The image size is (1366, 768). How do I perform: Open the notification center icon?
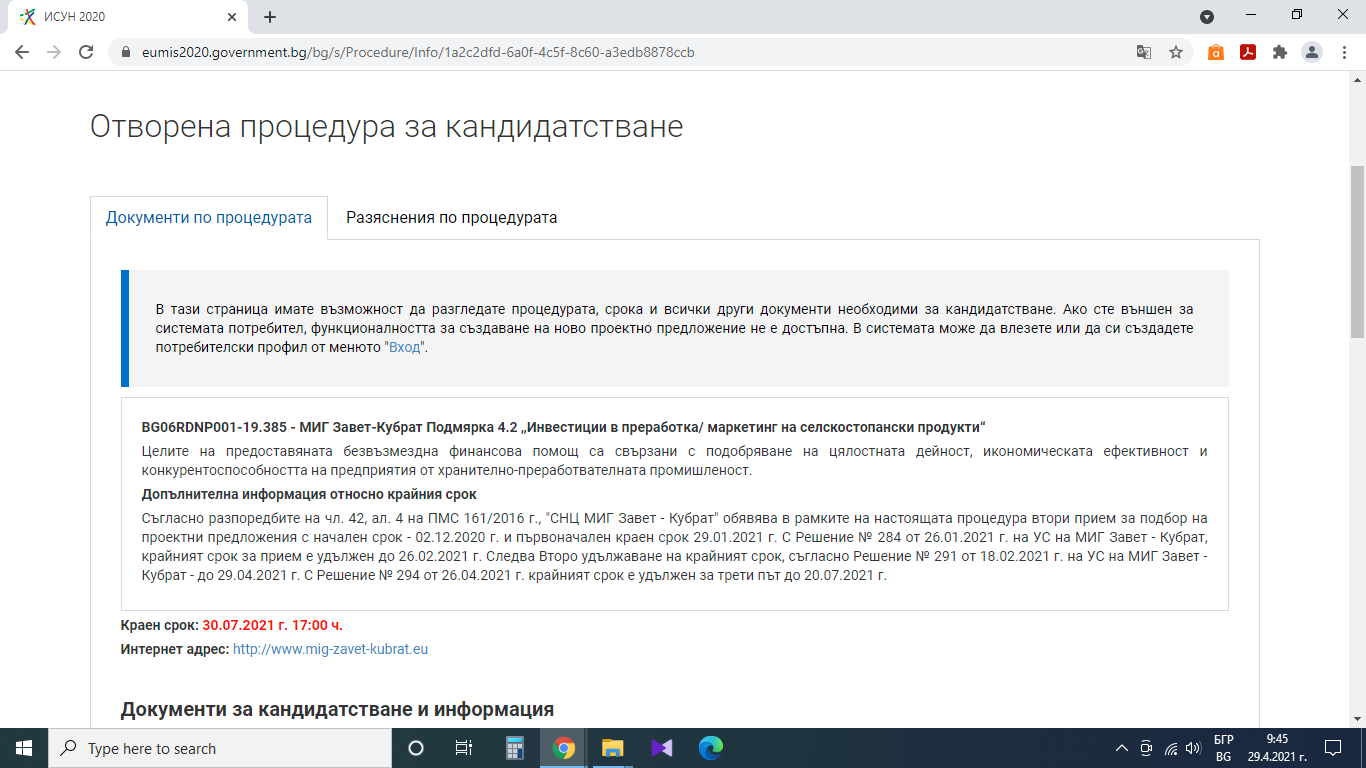coord(1332,748)
